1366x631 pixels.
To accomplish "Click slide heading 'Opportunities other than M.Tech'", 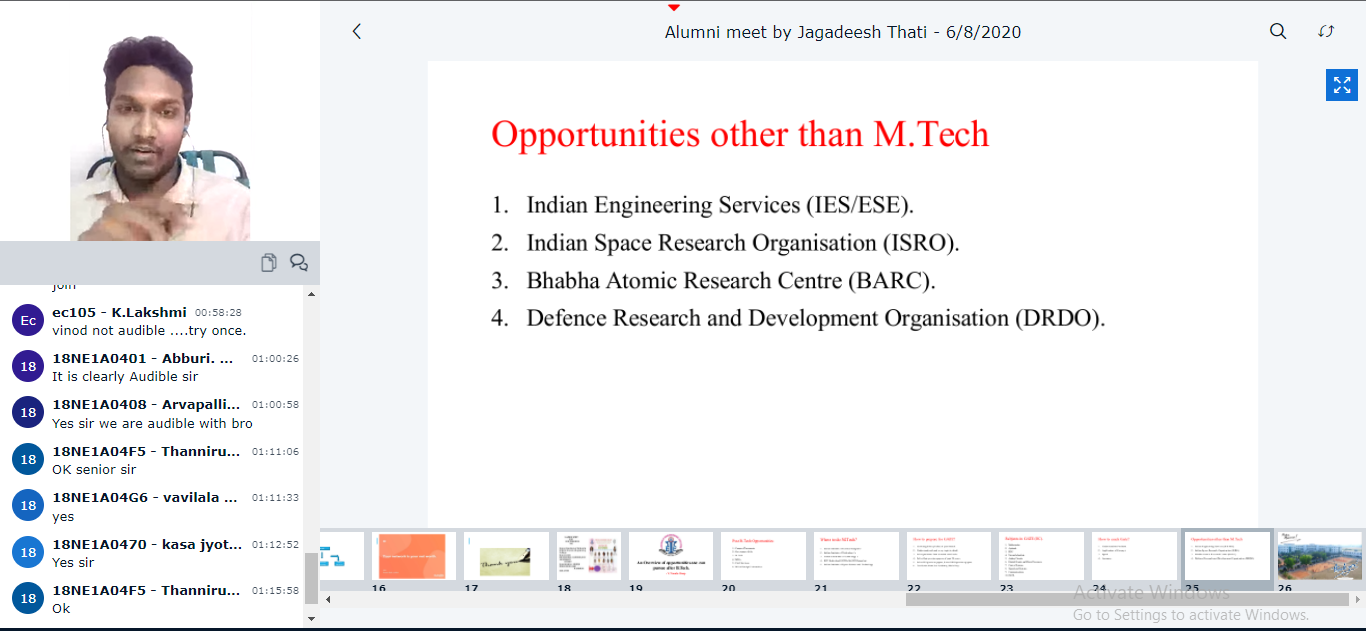I will pos(740,134).
